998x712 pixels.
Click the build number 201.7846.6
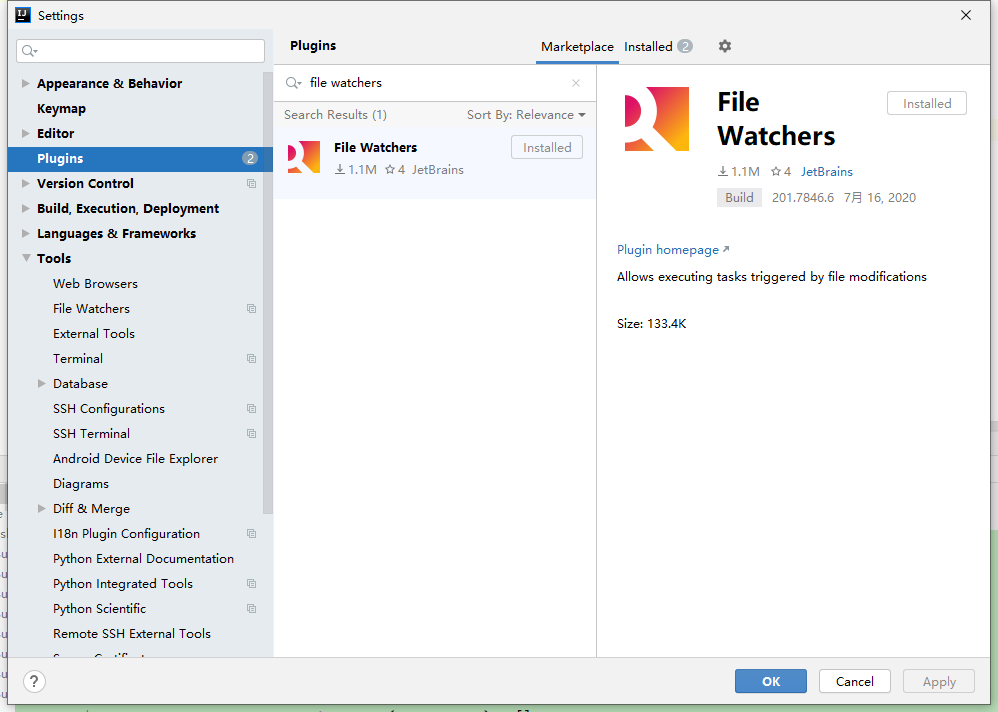coord(803,198)
